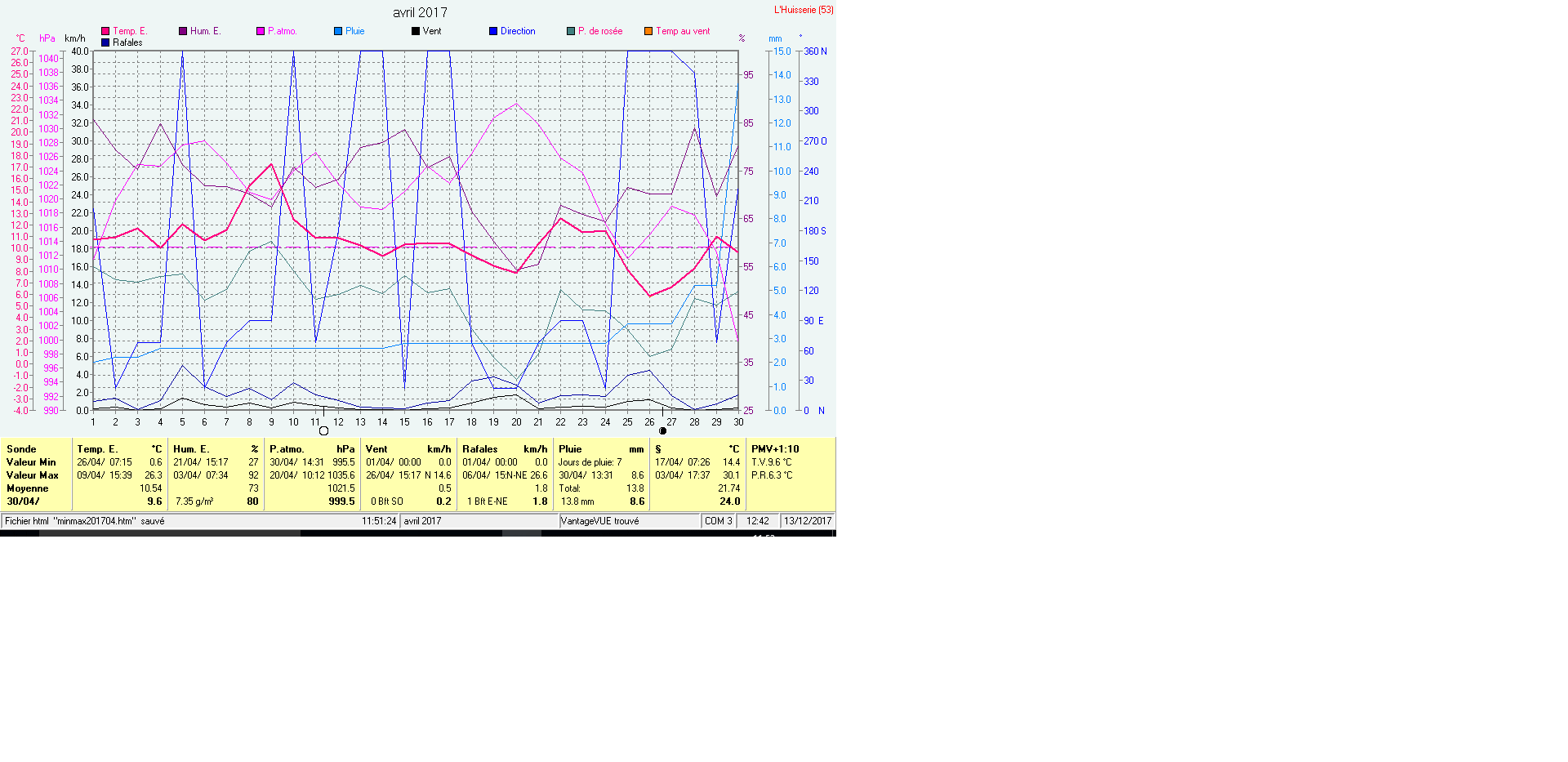Click the 'PMV+1:10' column header
1568x762 pixels.
tap(775, 449)
